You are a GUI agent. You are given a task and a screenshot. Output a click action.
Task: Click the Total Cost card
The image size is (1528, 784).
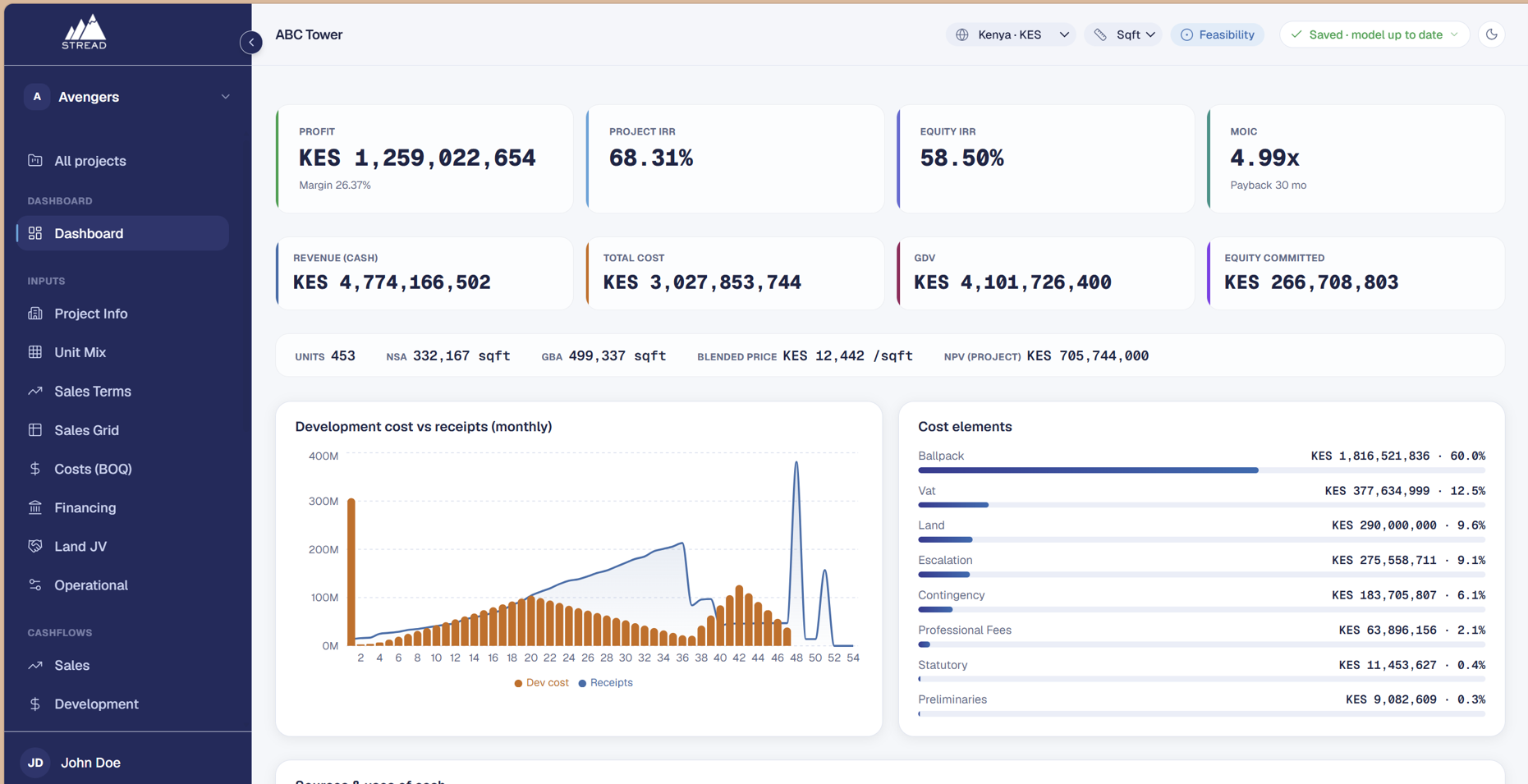[x=735, y=273]
